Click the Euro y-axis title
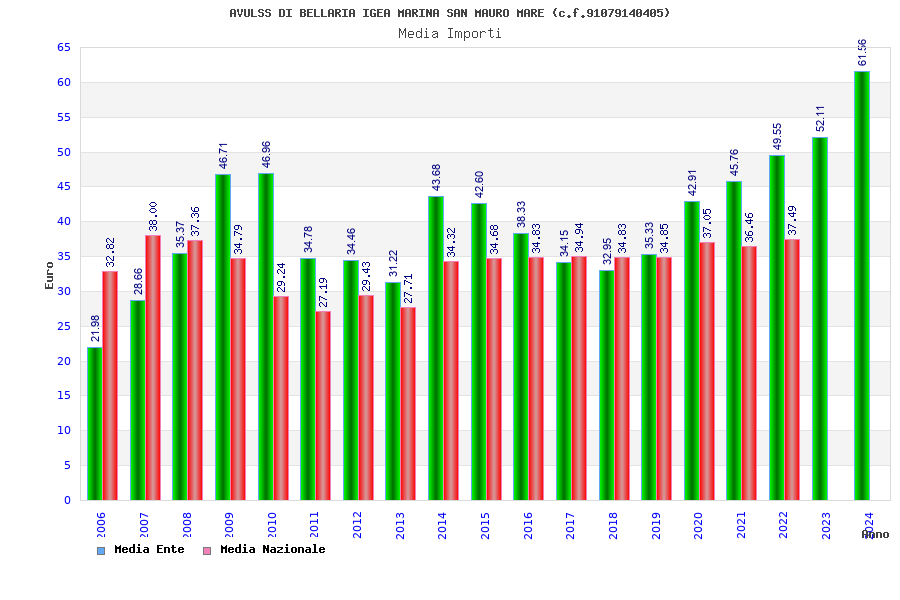The height and width of the screenshot is (600, 900). coord(49,275)
